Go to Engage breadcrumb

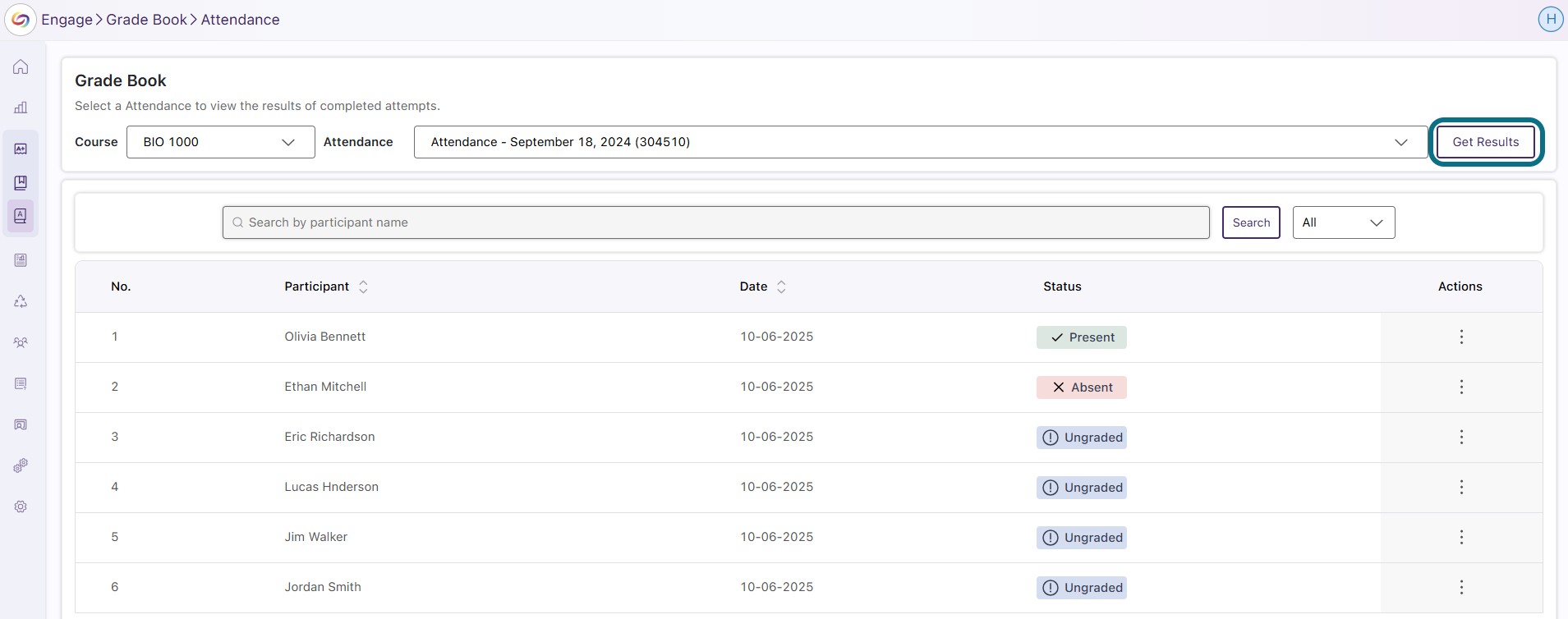[x=67, y=20]
